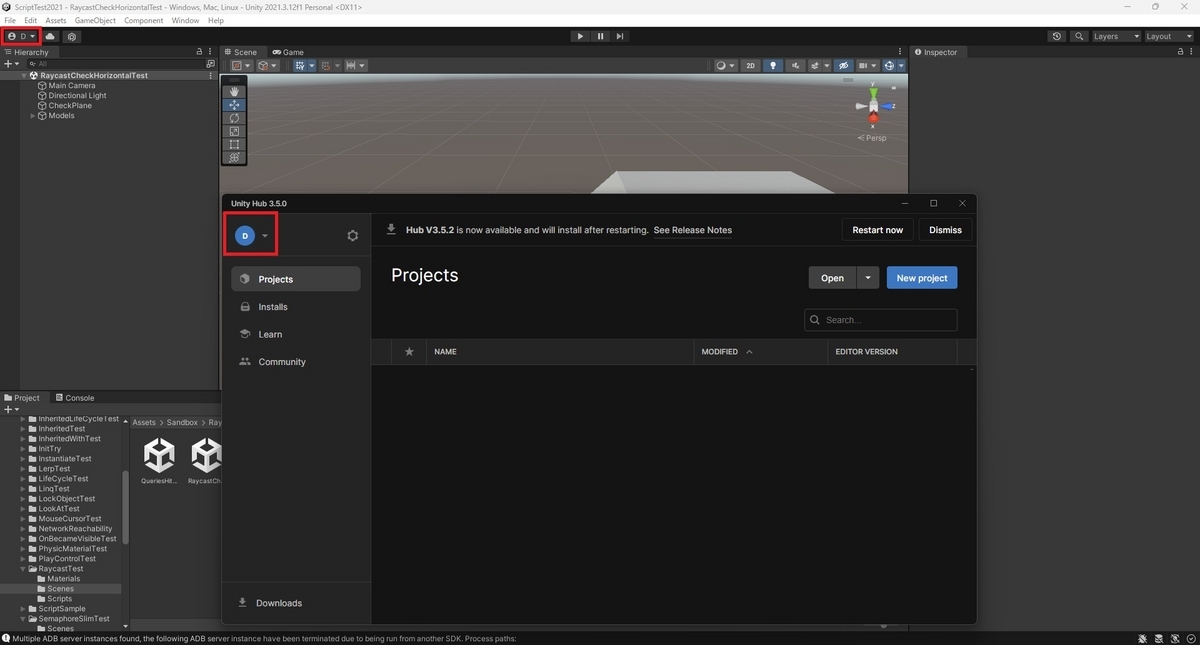Click Unity Hub preferences gear icon
Image resolution: width=1200 pixels, height=645 pixels.
pyautogui.click(x=352, y=236)
